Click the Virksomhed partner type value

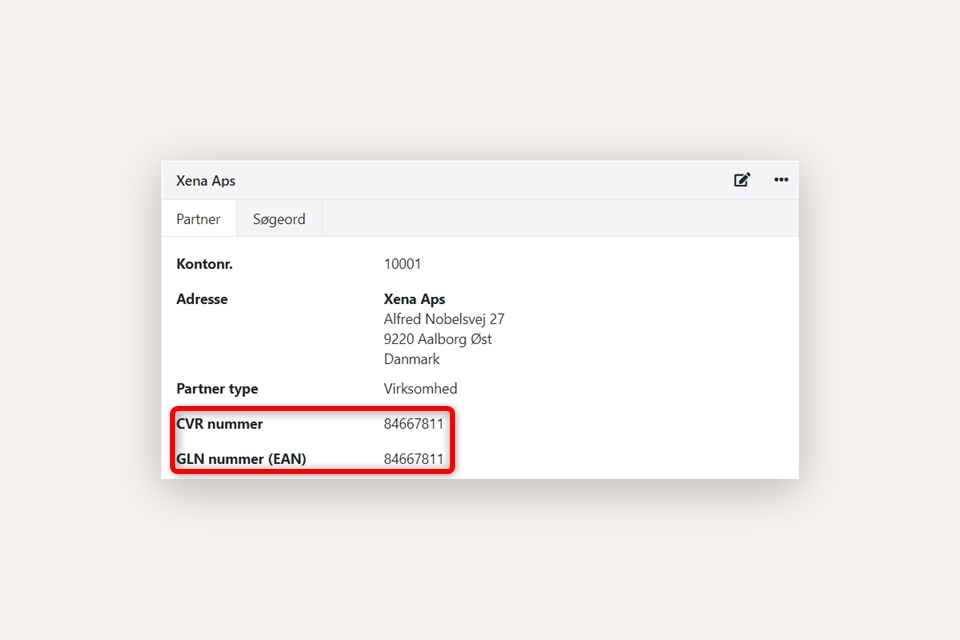(x=420, y=389)
